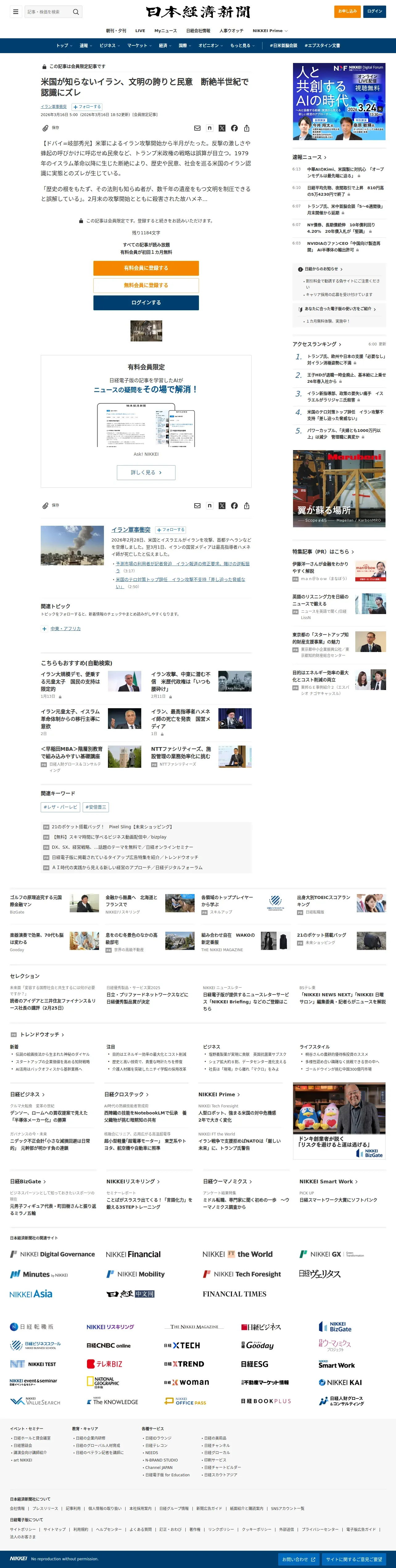396x1568 pixels.
Task: Expand the オピニオン navigation dropdown
Action: [210, 46]
